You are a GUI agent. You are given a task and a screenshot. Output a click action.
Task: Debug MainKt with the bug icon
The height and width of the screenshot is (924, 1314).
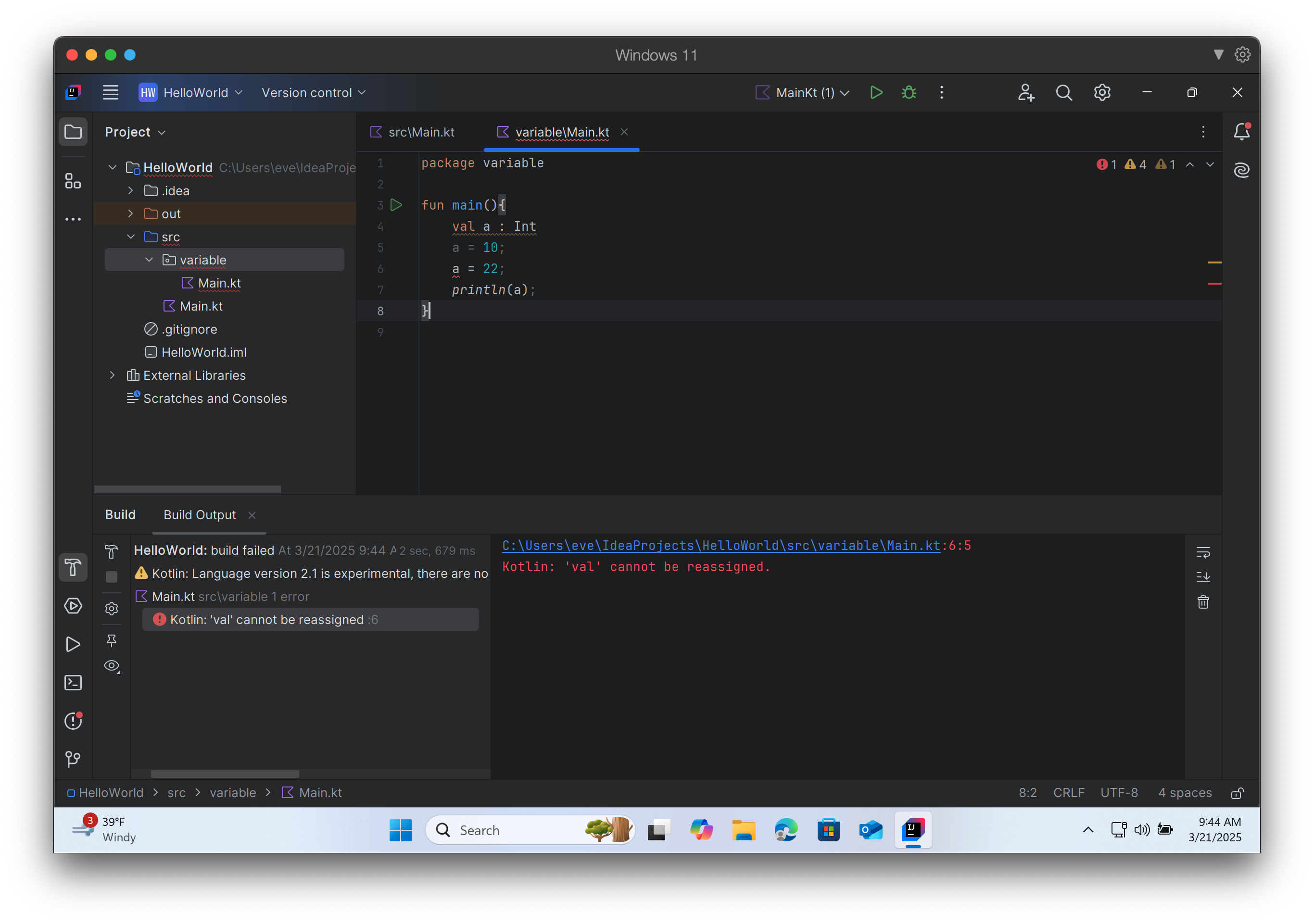pyautogui.click(x=909, y=92)
